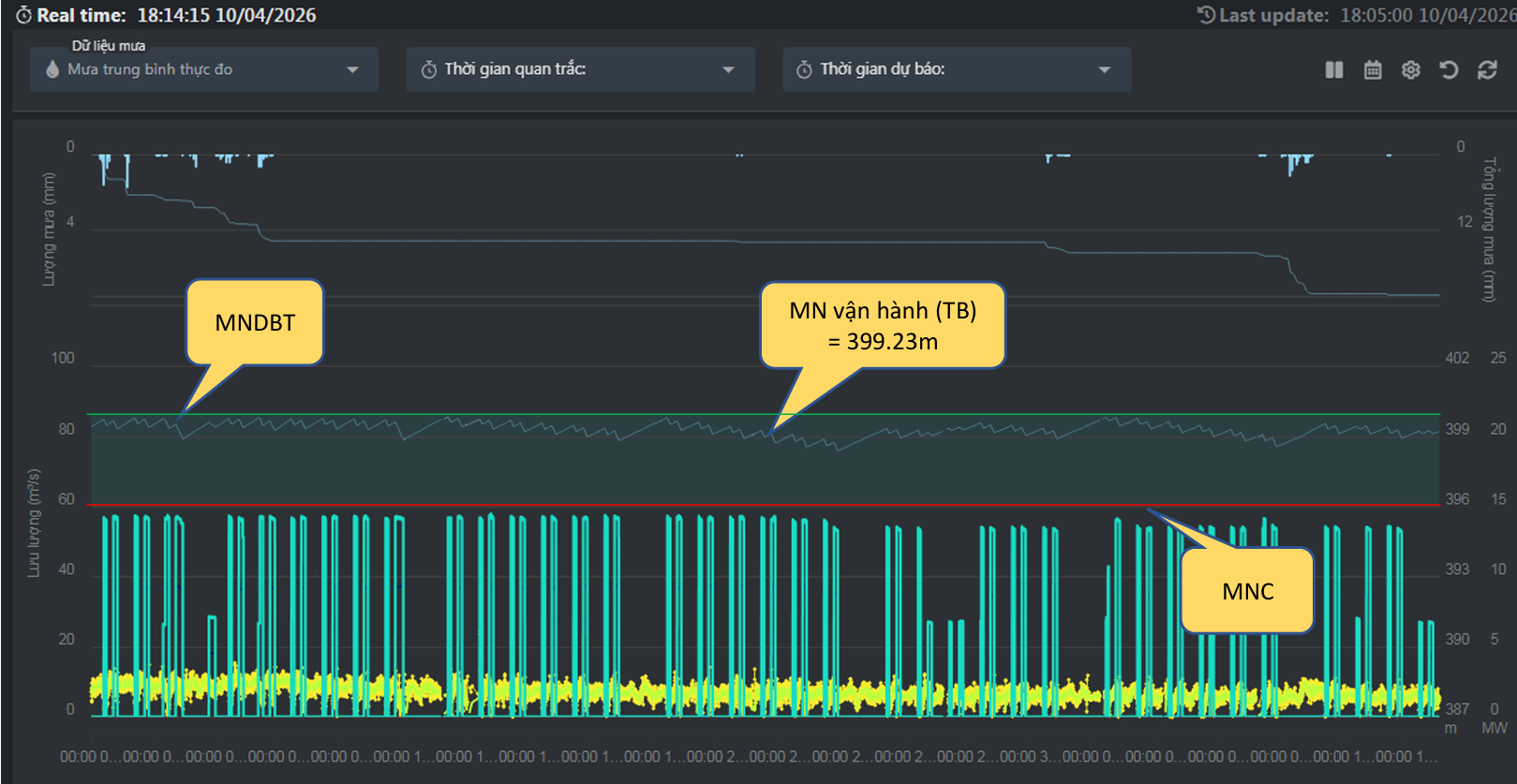This screenshot has width=1517, height=784.
Task: Click the Lượng mưa (mm) axis label
Action: pos(49,229)
